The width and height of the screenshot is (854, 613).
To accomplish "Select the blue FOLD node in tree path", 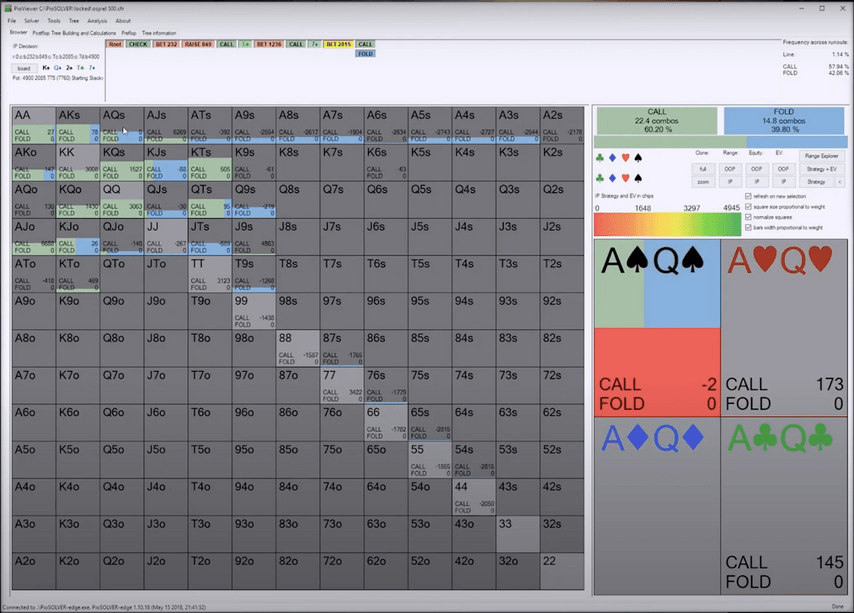I will point(365,54).
